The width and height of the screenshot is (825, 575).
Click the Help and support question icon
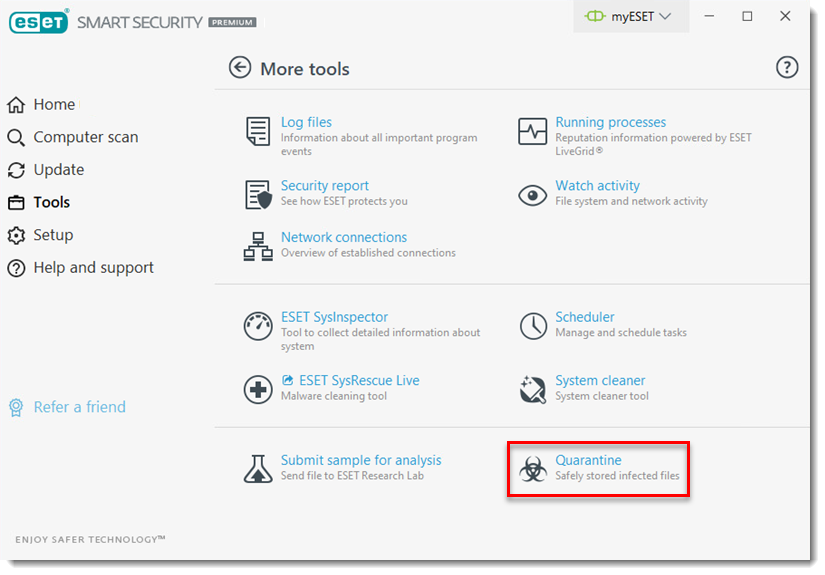16,268
